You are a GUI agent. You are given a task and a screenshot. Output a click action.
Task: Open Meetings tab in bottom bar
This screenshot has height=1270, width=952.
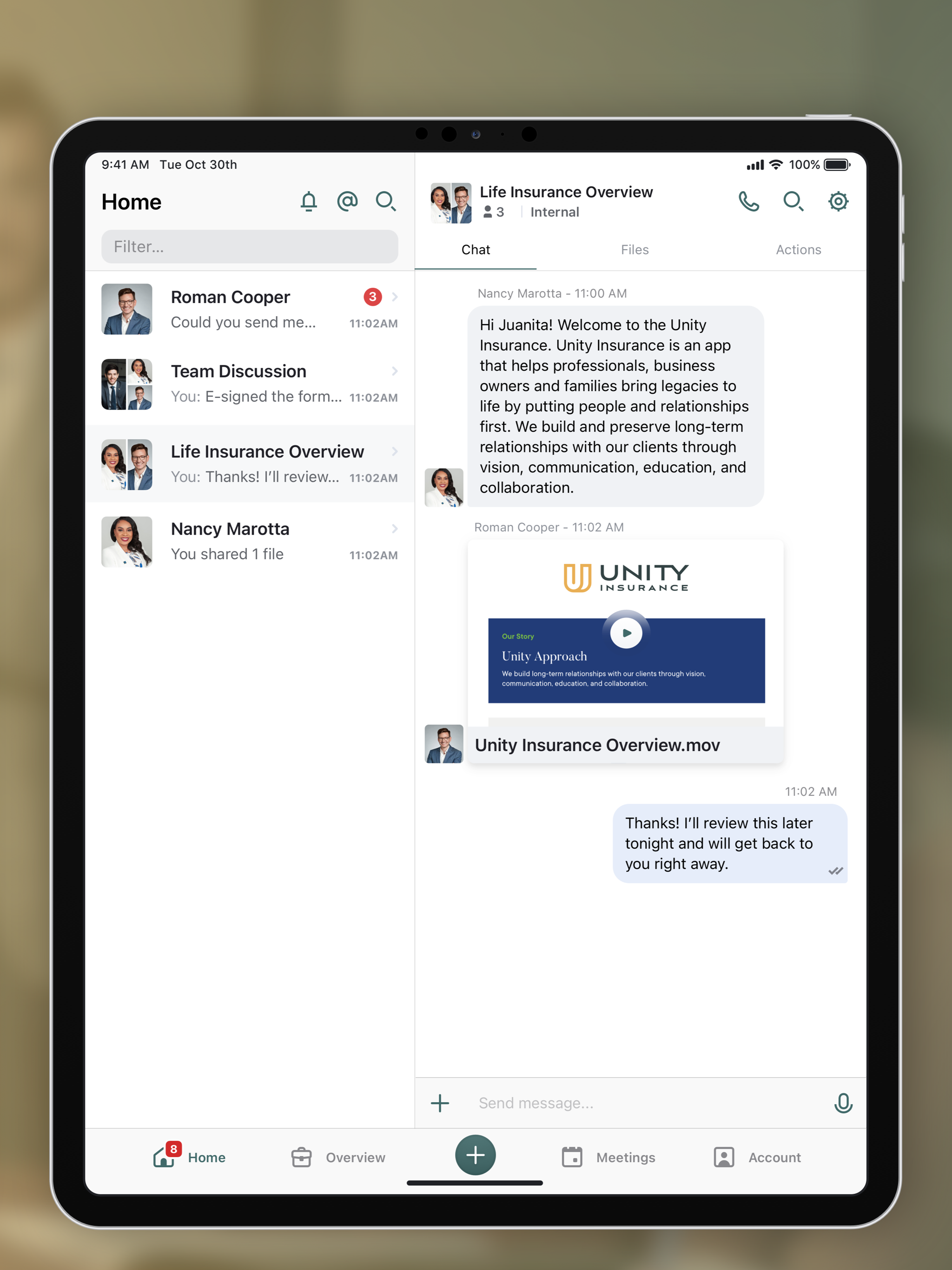[x=608, y=1157]
